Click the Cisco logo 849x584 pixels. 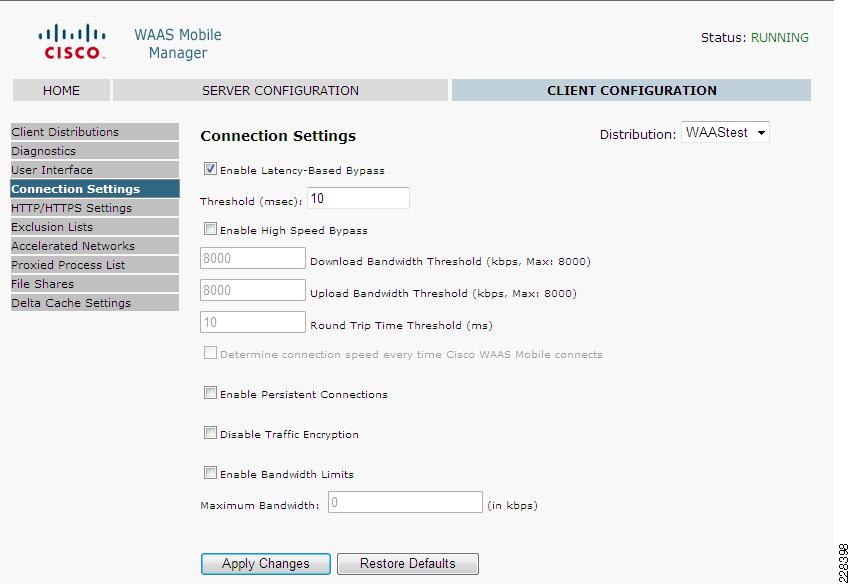point(71,42)
